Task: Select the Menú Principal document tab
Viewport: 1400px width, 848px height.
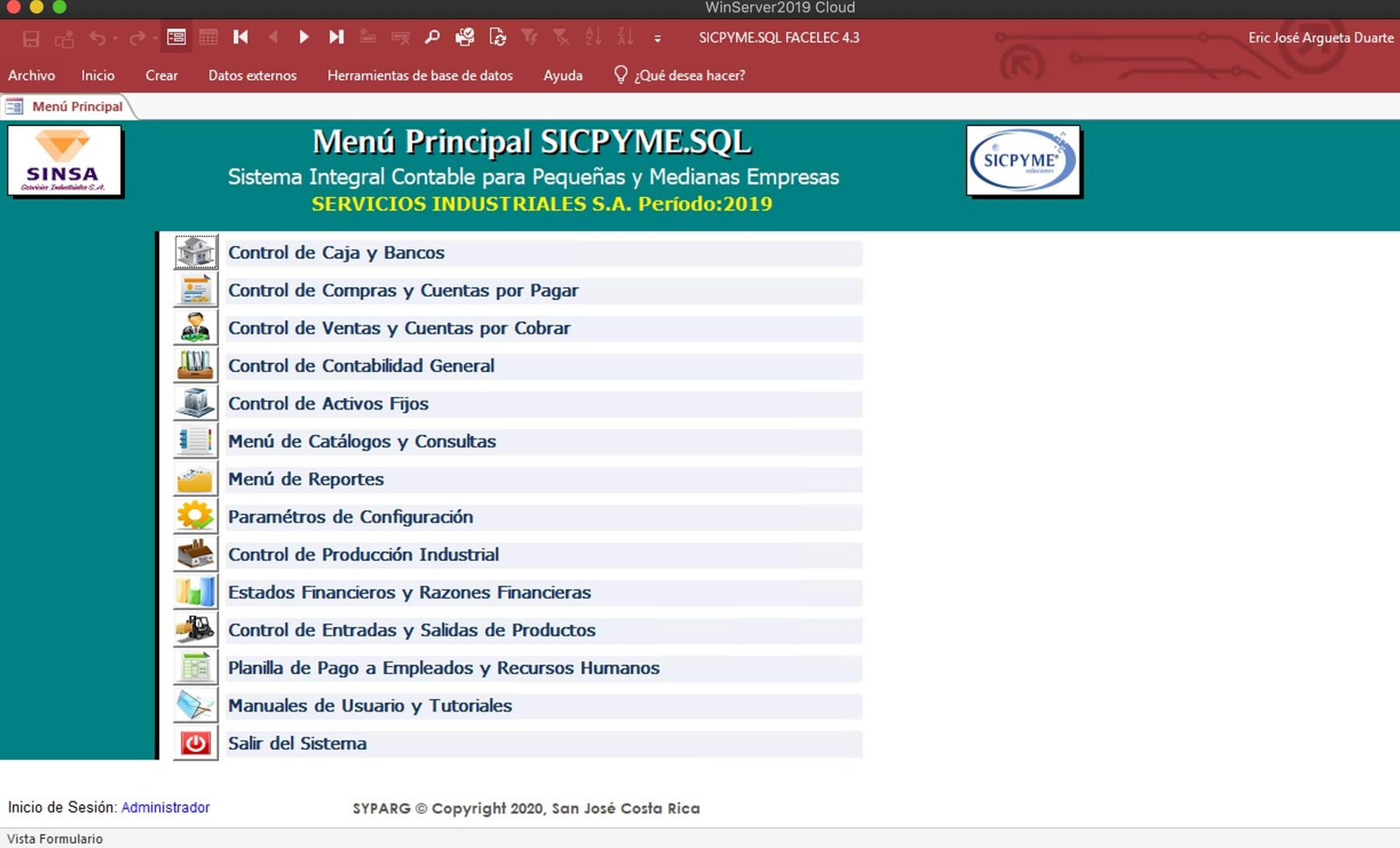Action: 66,106
